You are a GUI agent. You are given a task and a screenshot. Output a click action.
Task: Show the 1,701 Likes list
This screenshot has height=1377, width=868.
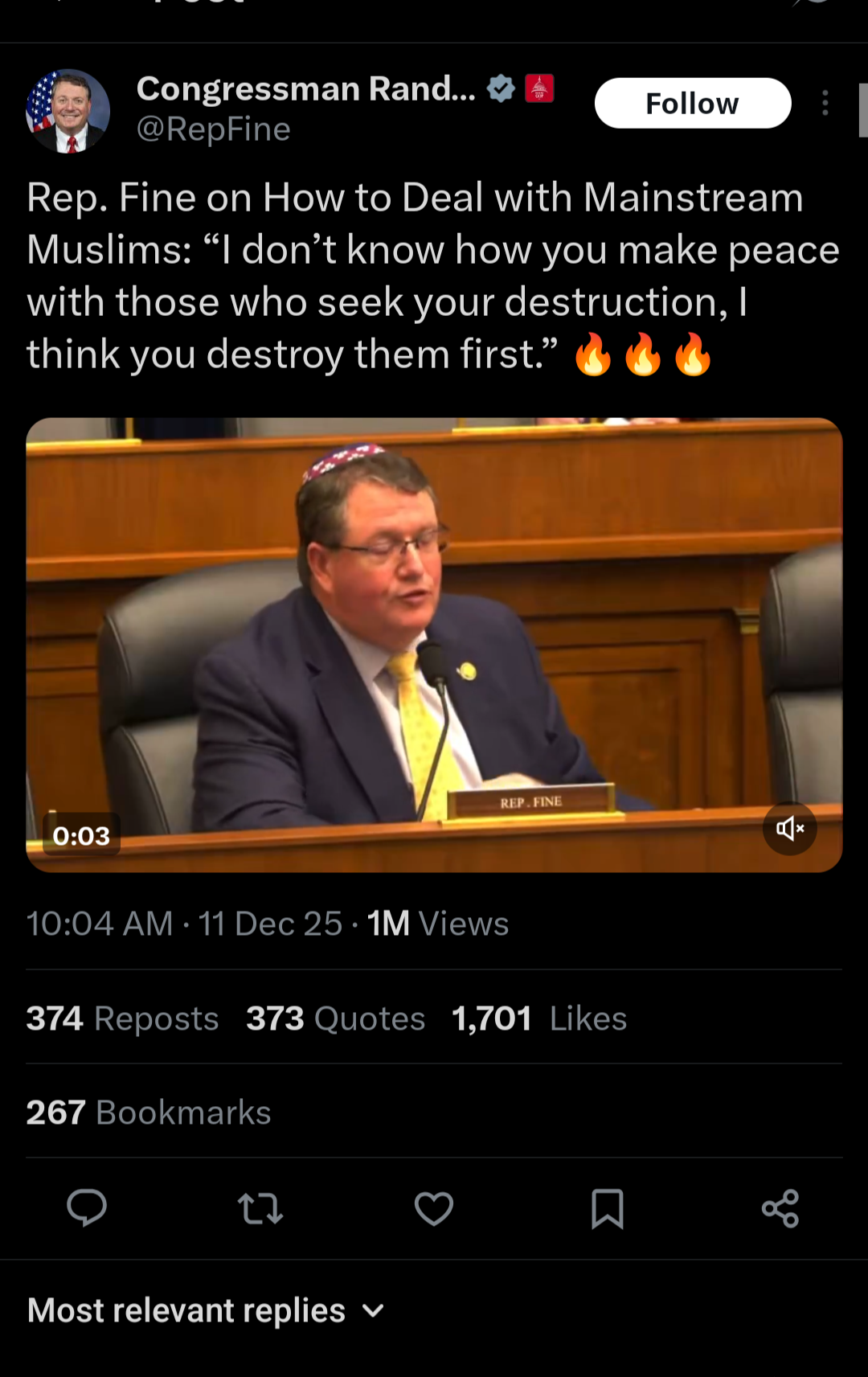[539, 1018]
